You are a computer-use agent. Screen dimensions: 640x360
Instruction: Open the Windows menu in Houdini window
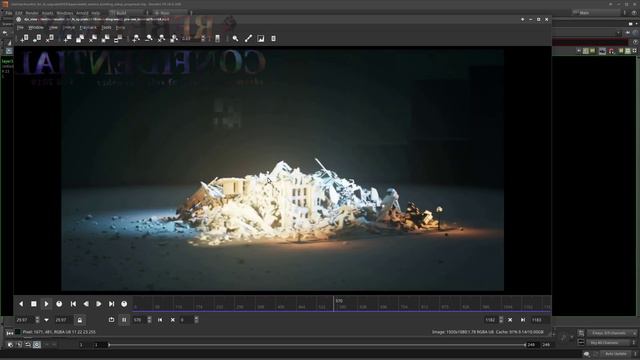pos(64,13)
